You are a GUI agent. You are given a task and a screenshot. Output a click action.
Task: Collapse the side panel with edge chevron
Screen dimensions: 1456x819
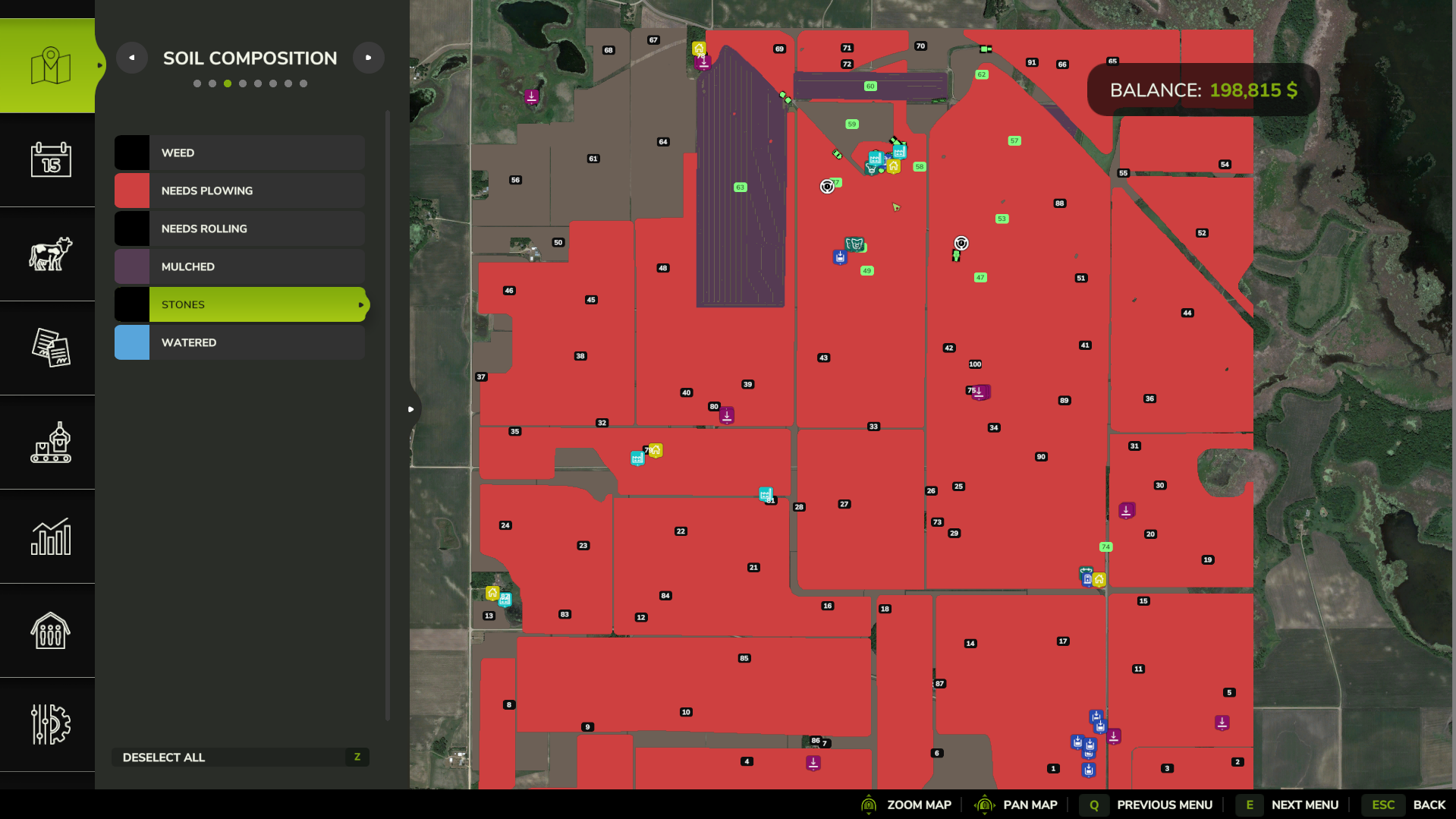tap(410, 408)
